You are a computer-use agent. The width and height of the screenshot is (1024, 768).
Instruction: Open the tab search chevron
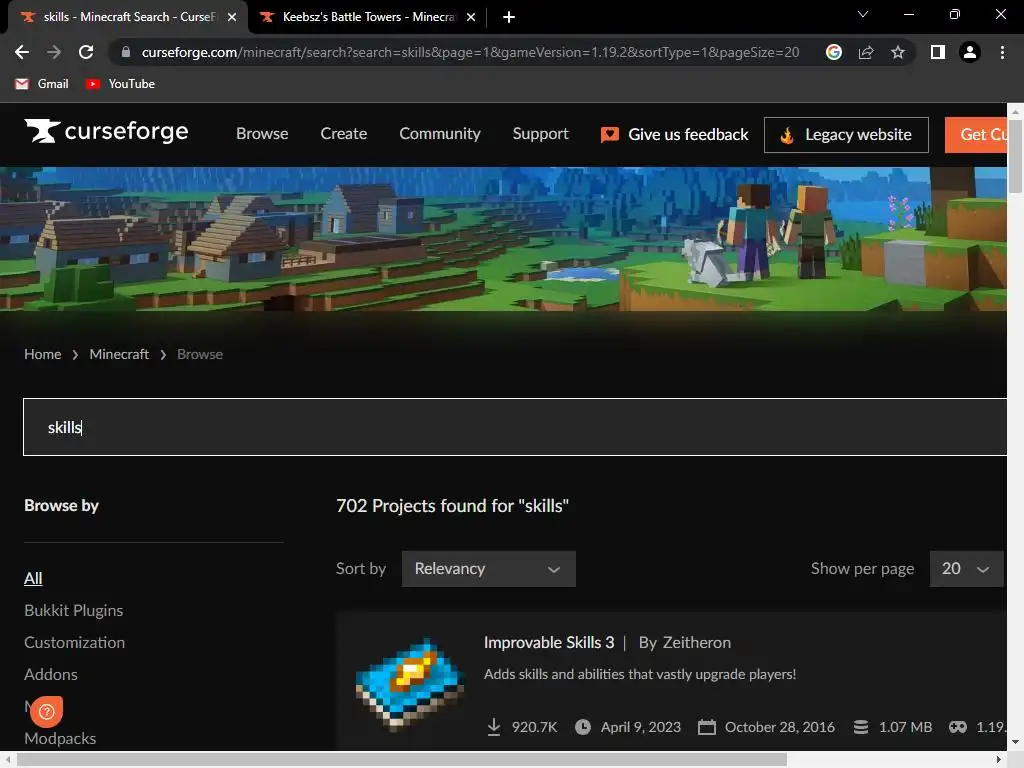click(863, 14)
